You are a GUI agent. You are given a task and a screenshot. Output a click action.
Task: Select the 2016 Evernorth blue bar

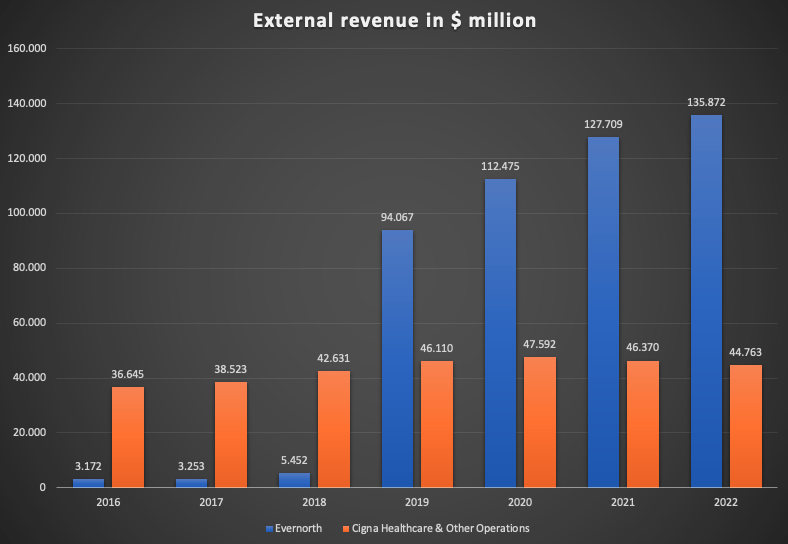(x=88, y=483)
